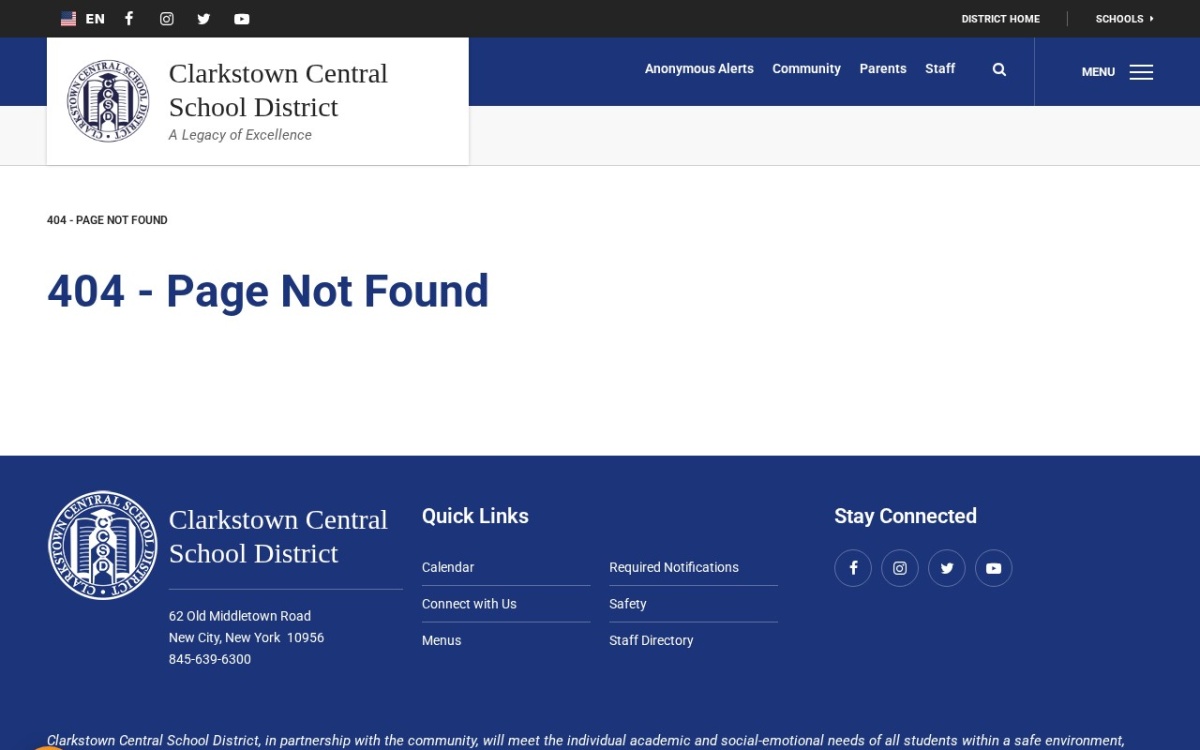The height and width of the screenshot is (750, 1200).
Task: Open the Safety quick link
Action: [x=628, y=604]
